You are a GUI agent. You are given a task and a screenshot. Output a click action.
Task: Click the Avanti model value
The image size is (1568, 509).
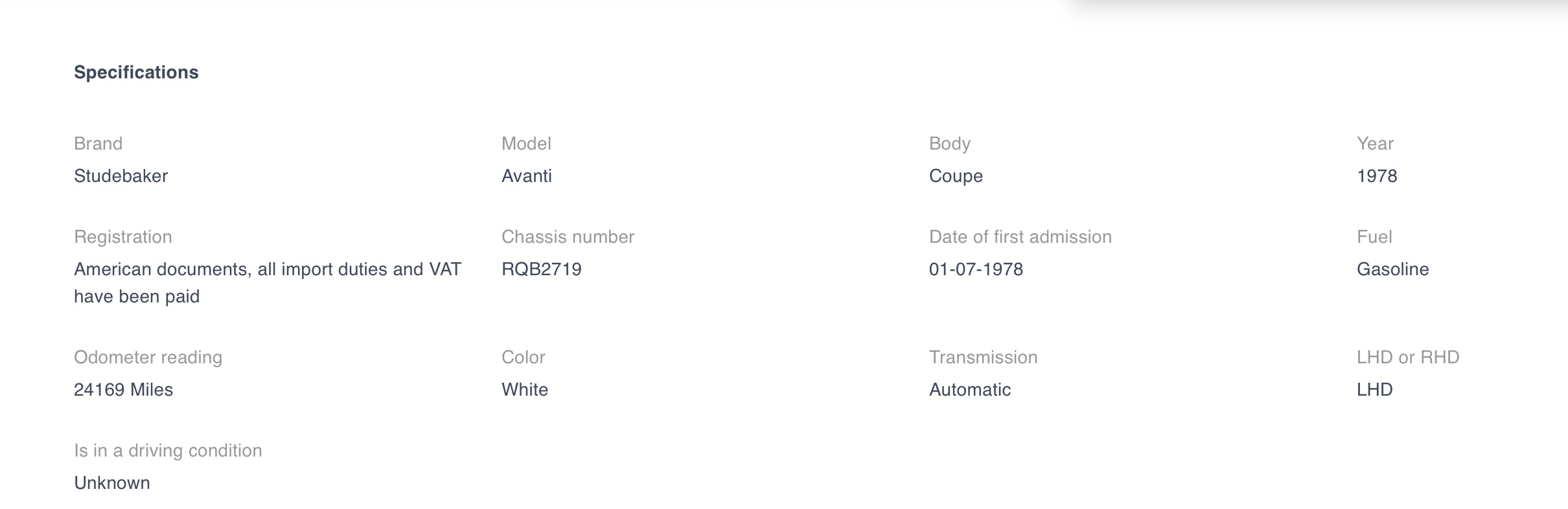[x=526, y=176]
